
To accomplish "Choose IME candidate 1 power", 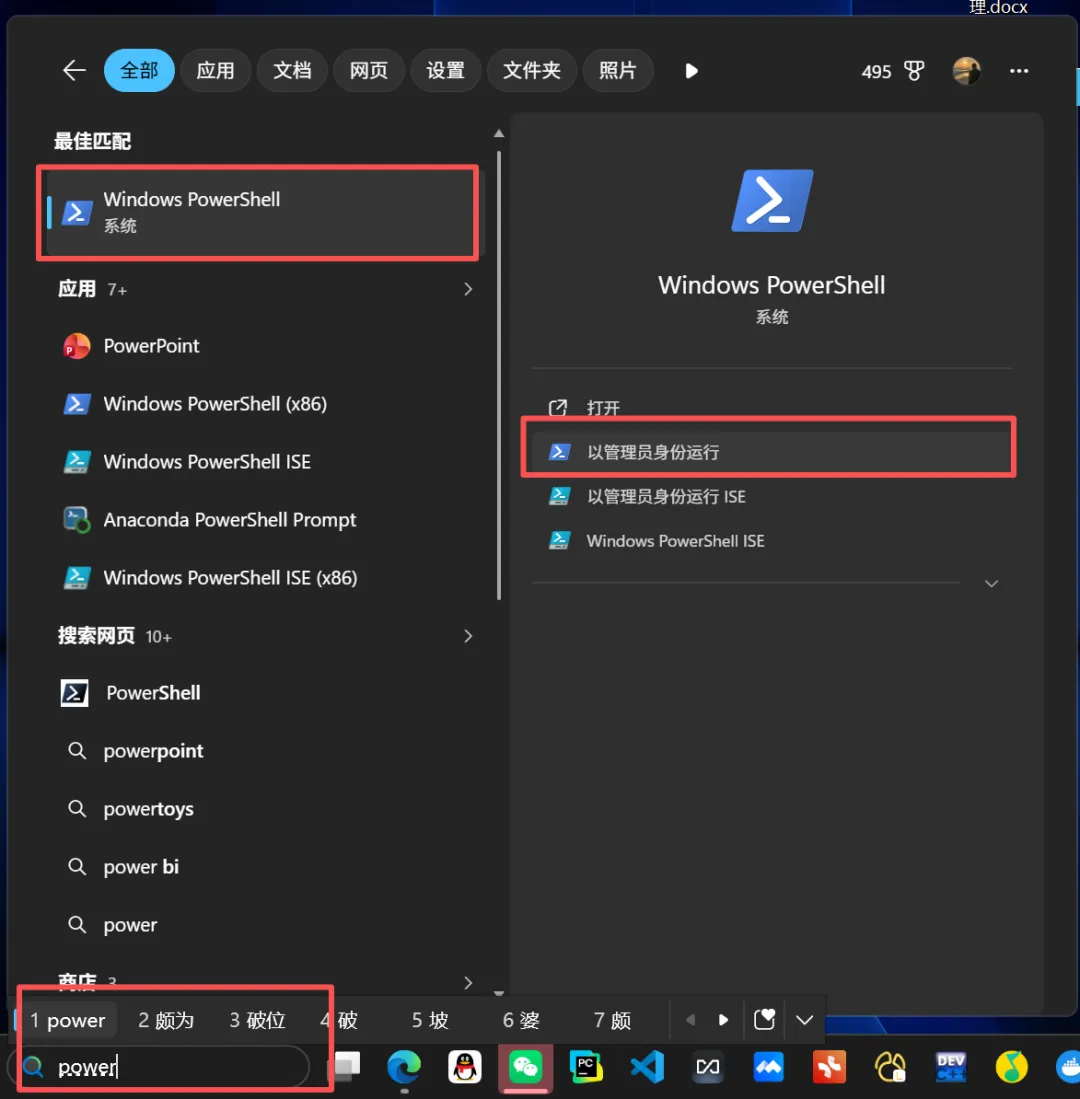I will [x=67, y=1020].
